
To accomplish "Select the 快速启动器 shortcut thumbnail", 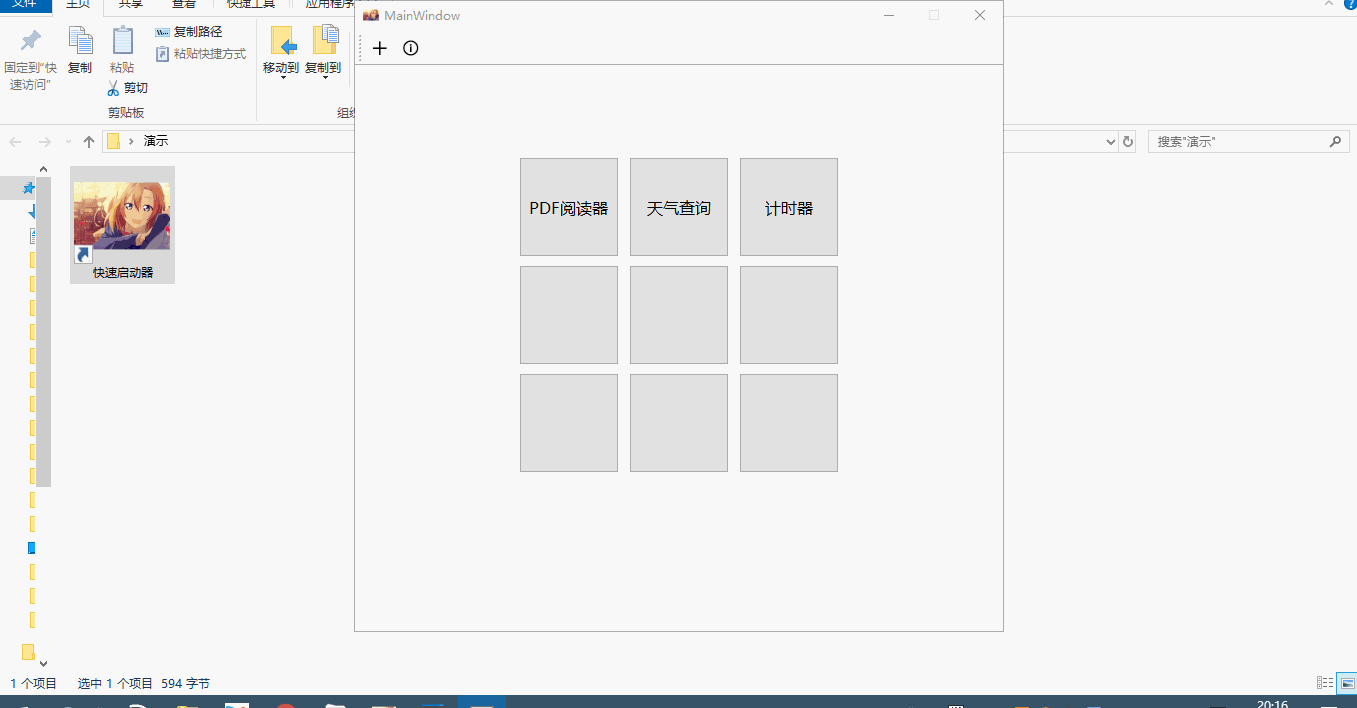I will point(122,215).
